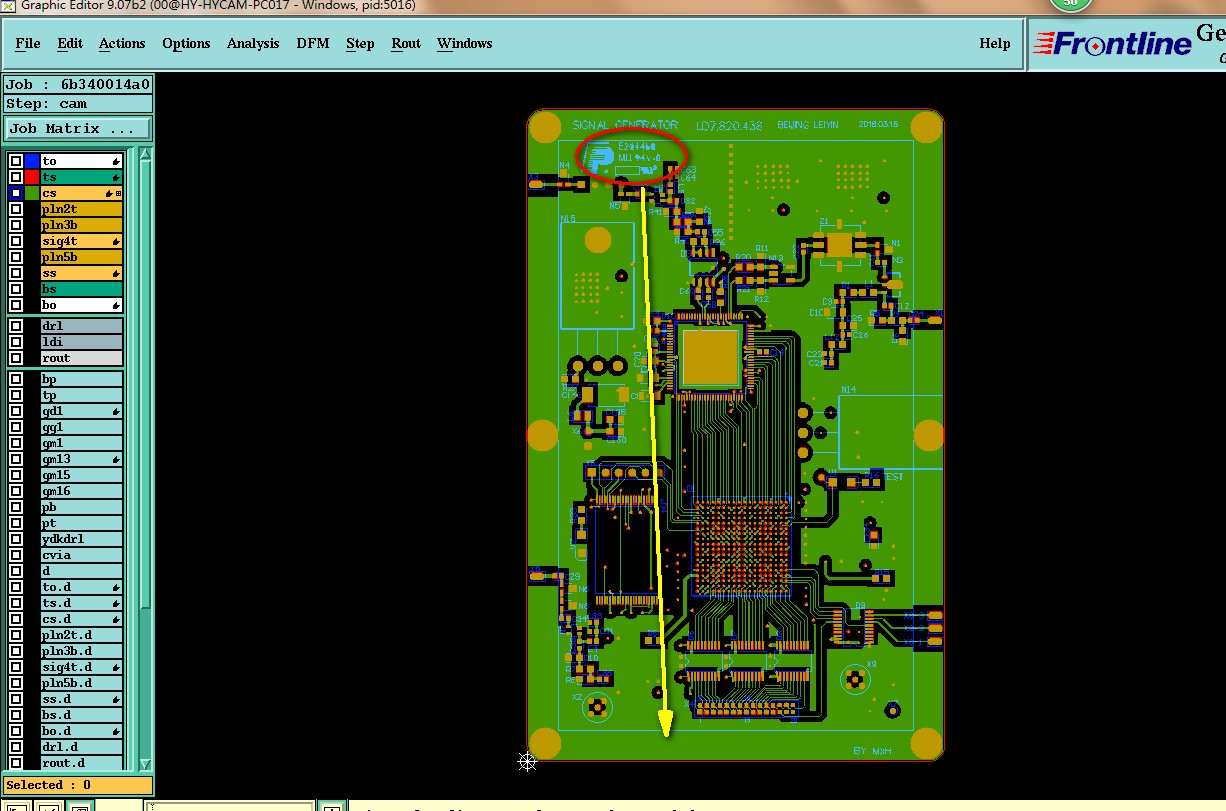1226x811 pixels.
Task: Click the hand icon on the gd1 layer
Action: coord(116,411)
